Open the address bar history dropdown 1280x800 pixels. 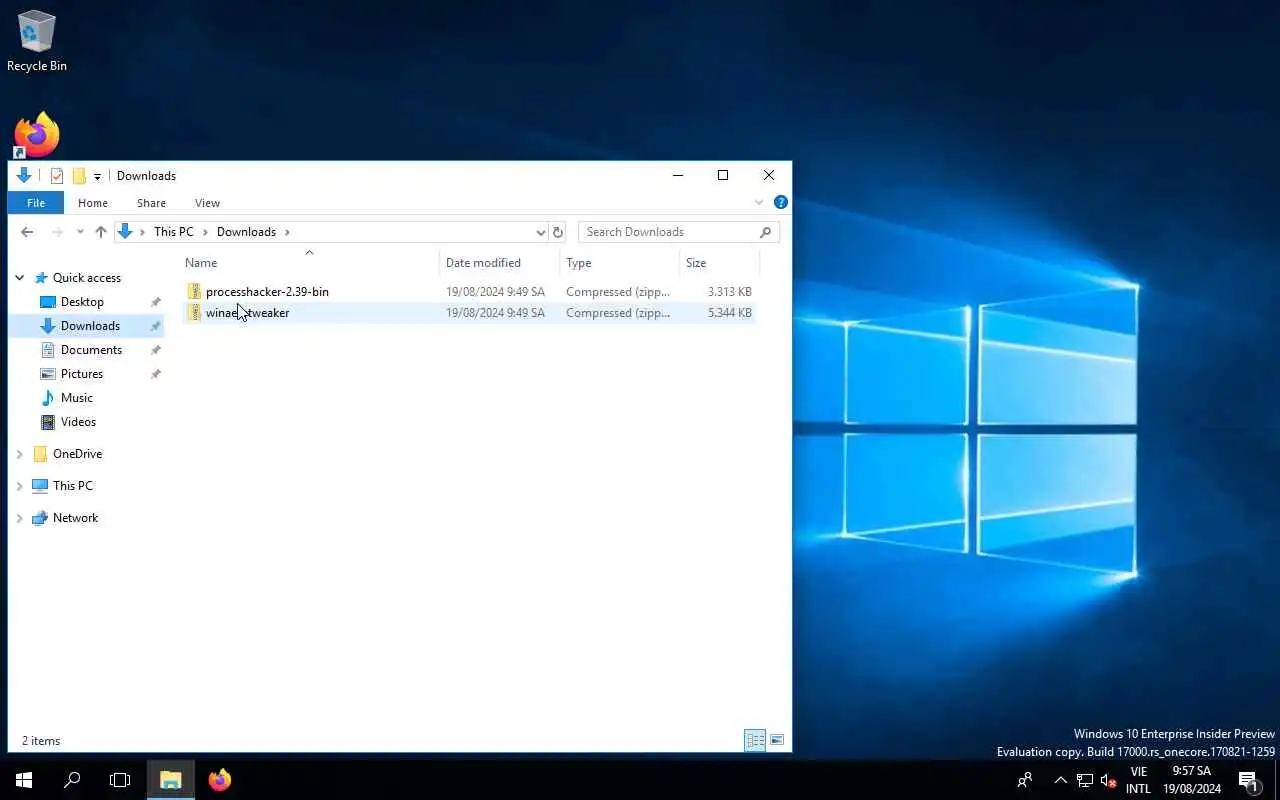(x=541, y=232)
